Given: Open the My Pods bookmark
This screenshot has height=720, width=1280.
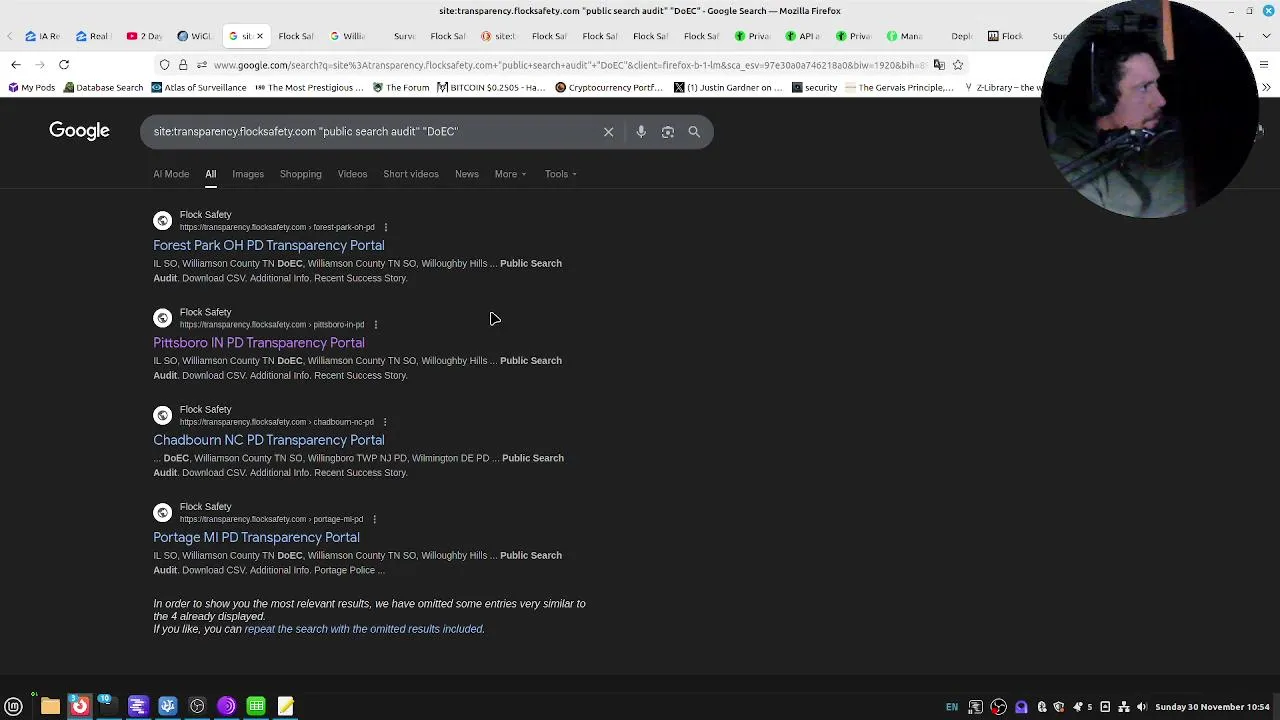Looking at the screenshot, I should pyautogui.click(x=31, y=88).
